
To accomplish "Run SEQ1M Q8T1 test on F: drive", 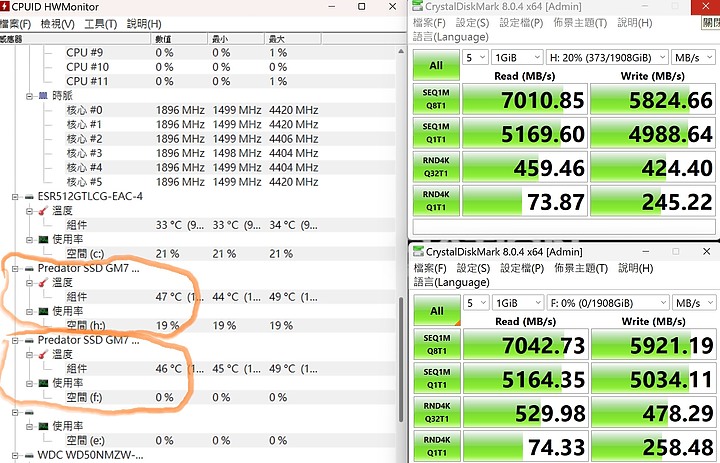I will pos(437,344).
